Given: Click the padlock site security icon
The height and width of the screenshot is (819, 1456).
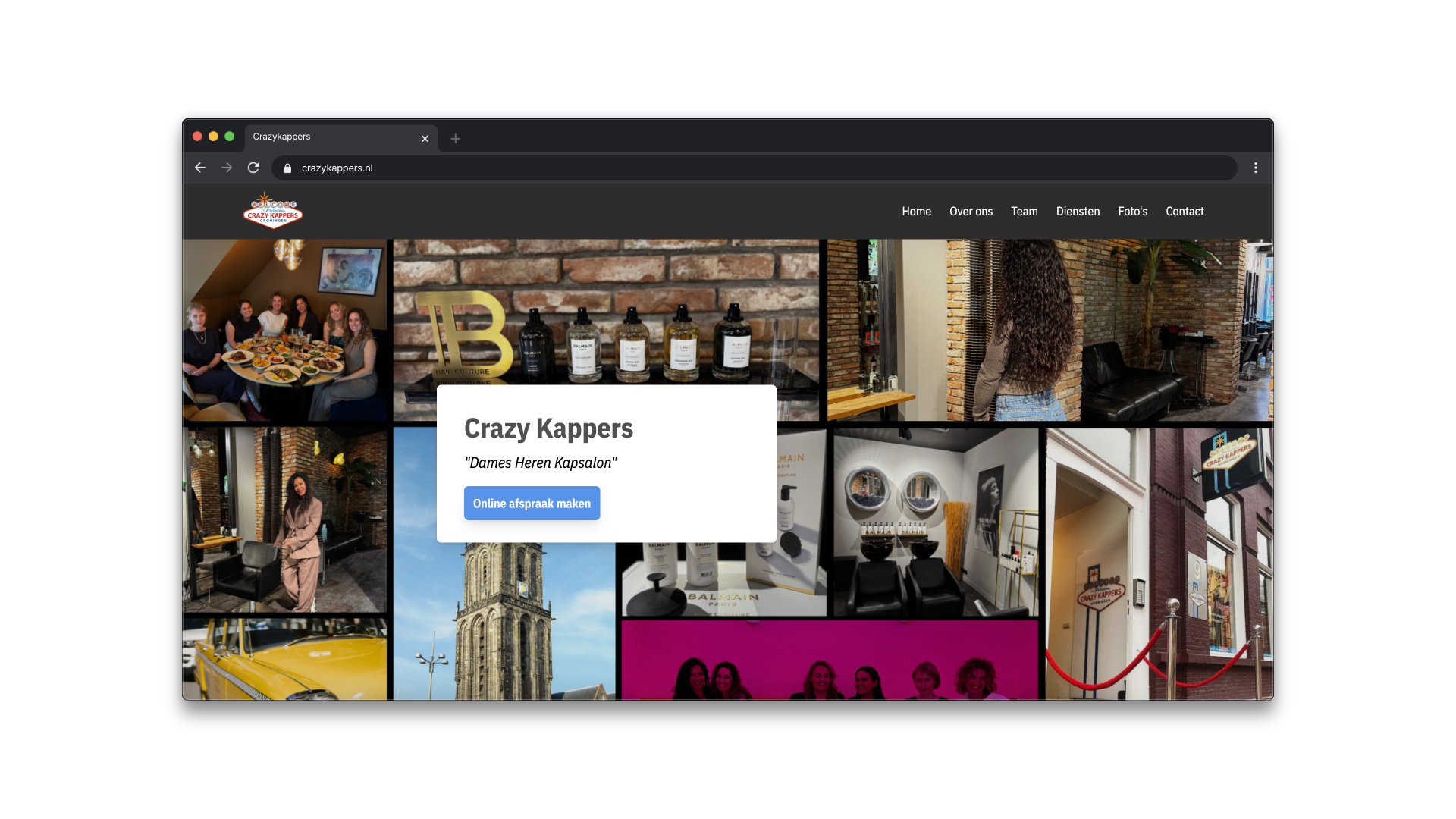Looking at the screenshot, I should click(287, 168).
